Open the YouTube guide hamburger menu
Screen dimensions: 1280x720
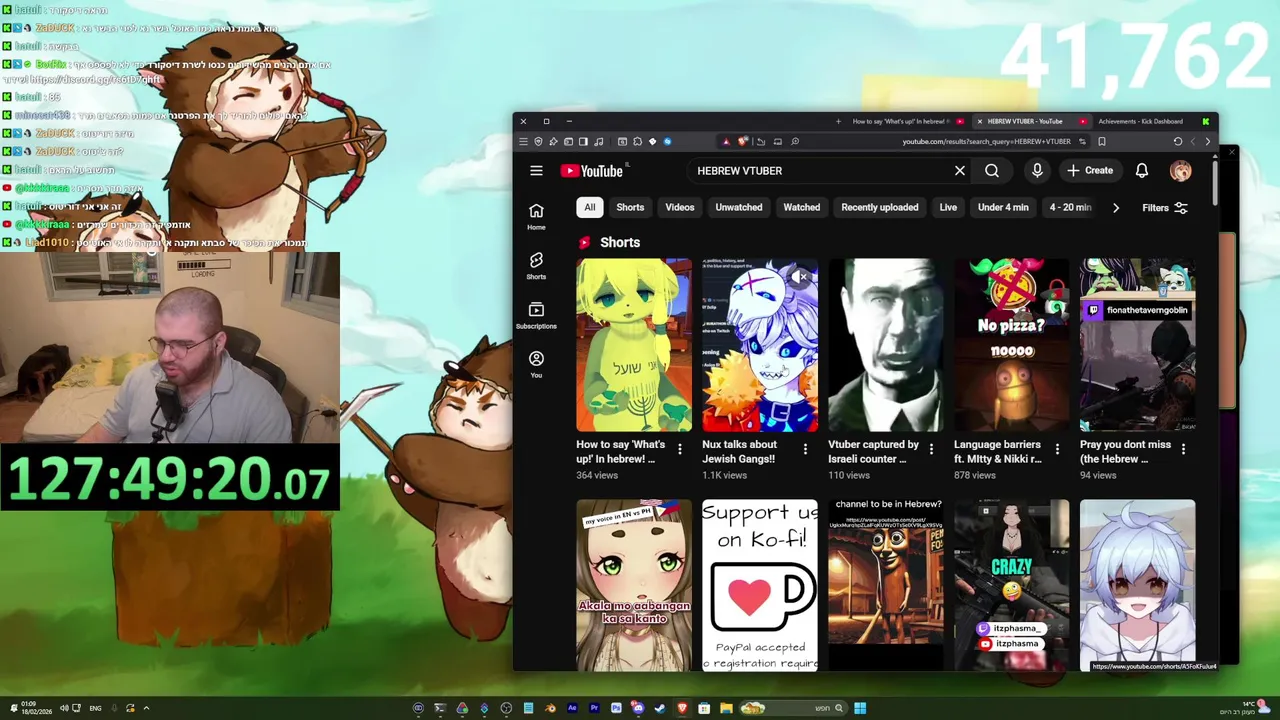click(x=536, y=171)
